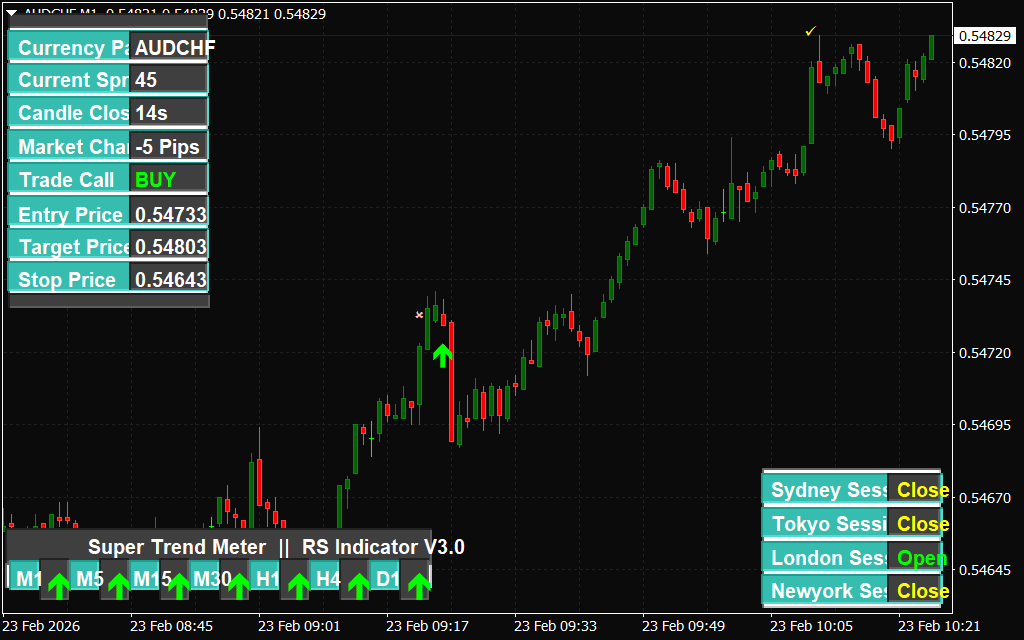Click the Sydney Session Close status

coord(917,490)
